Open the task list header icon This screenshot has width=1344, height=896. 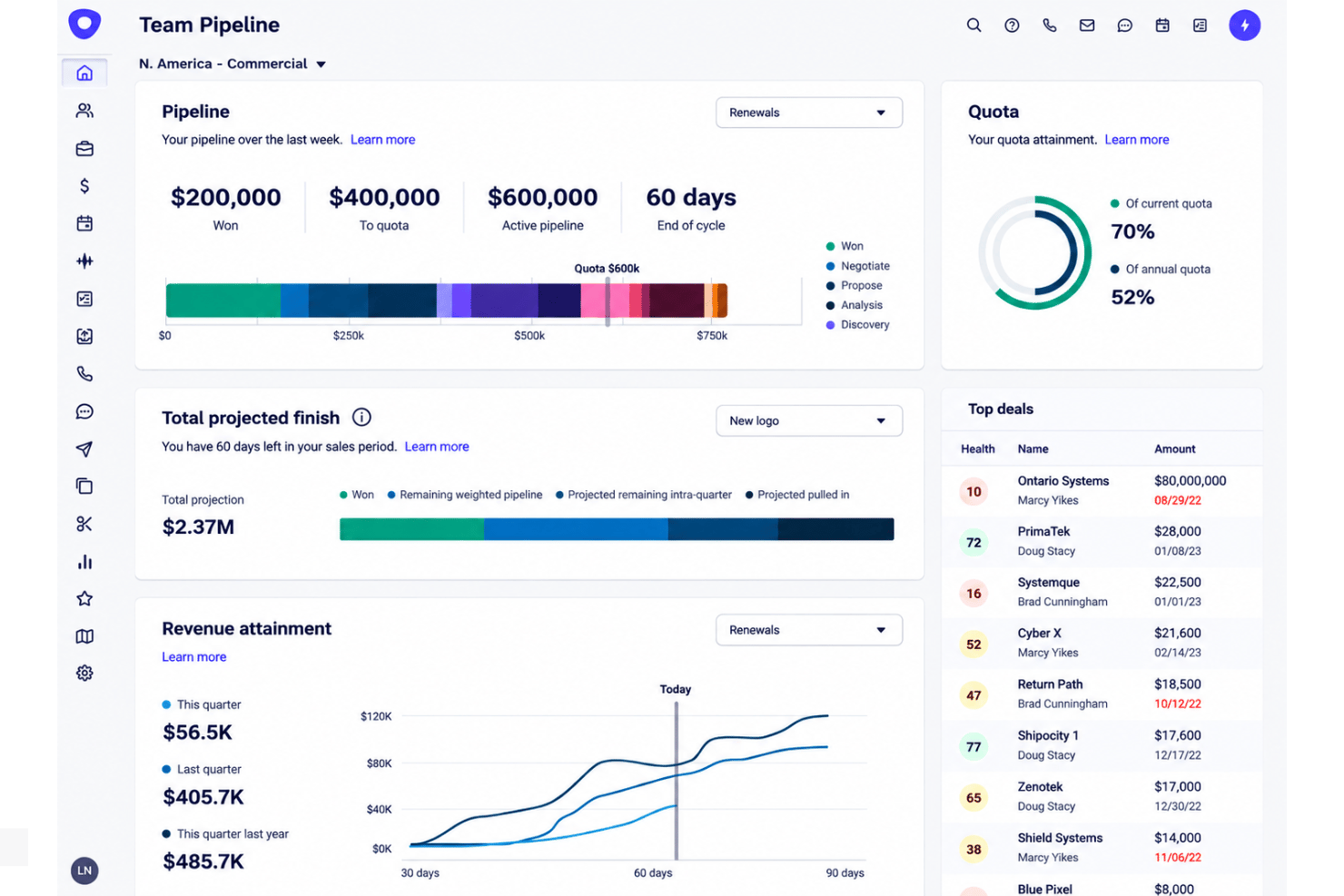click(1200, 25)
